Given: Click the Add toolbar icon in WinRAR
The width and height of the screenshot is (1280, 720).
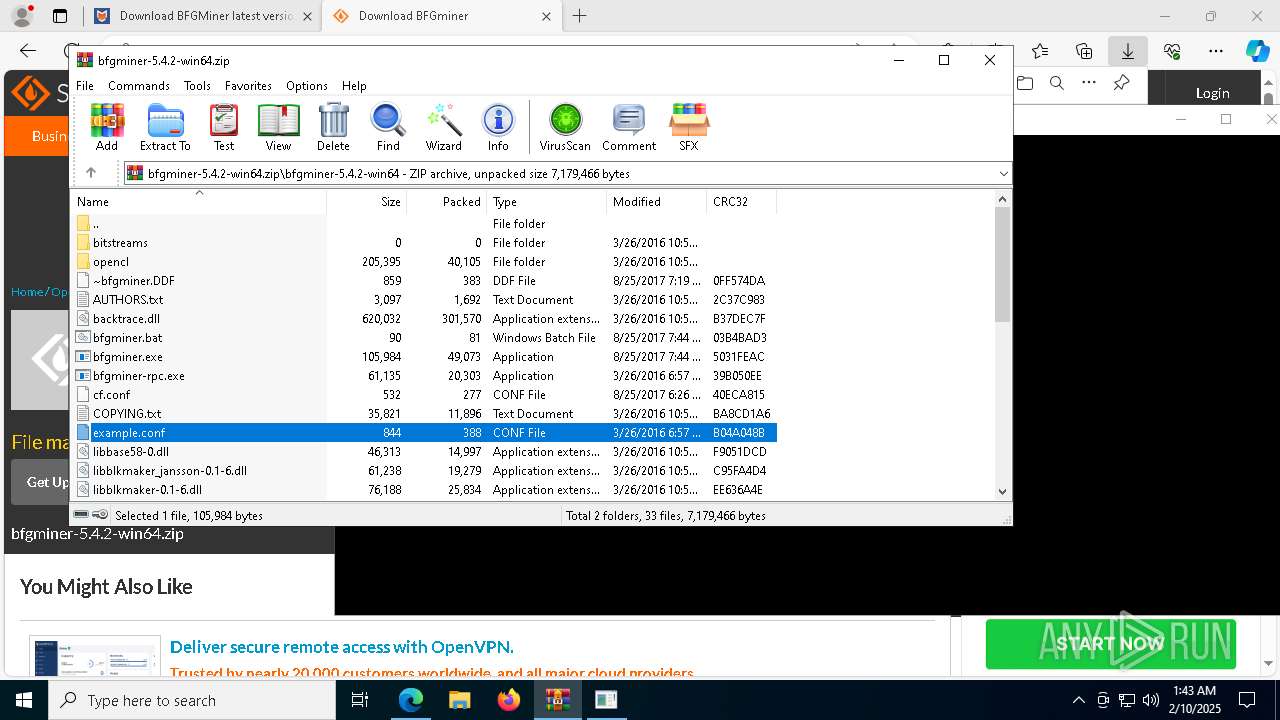Looking at the screenshot, I should [x=107, y=126].
